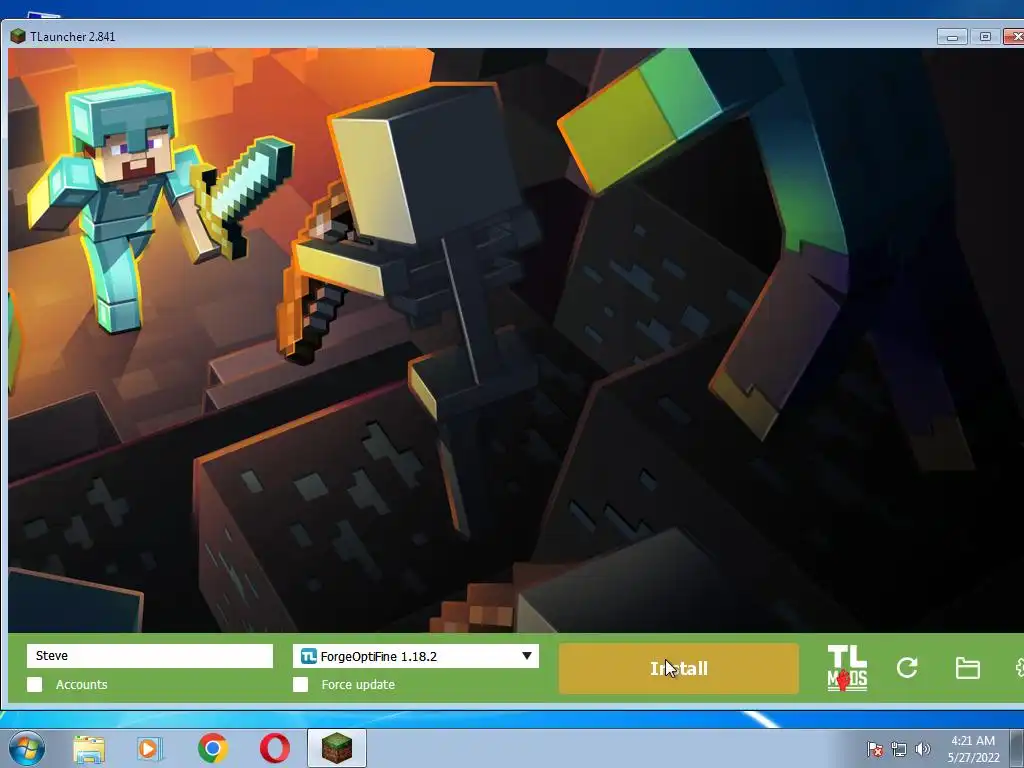Image resolution: width=1024 pixels, height=768 pixels.
Task: Click the volume speaker tray icon
Action: (922, 749)
